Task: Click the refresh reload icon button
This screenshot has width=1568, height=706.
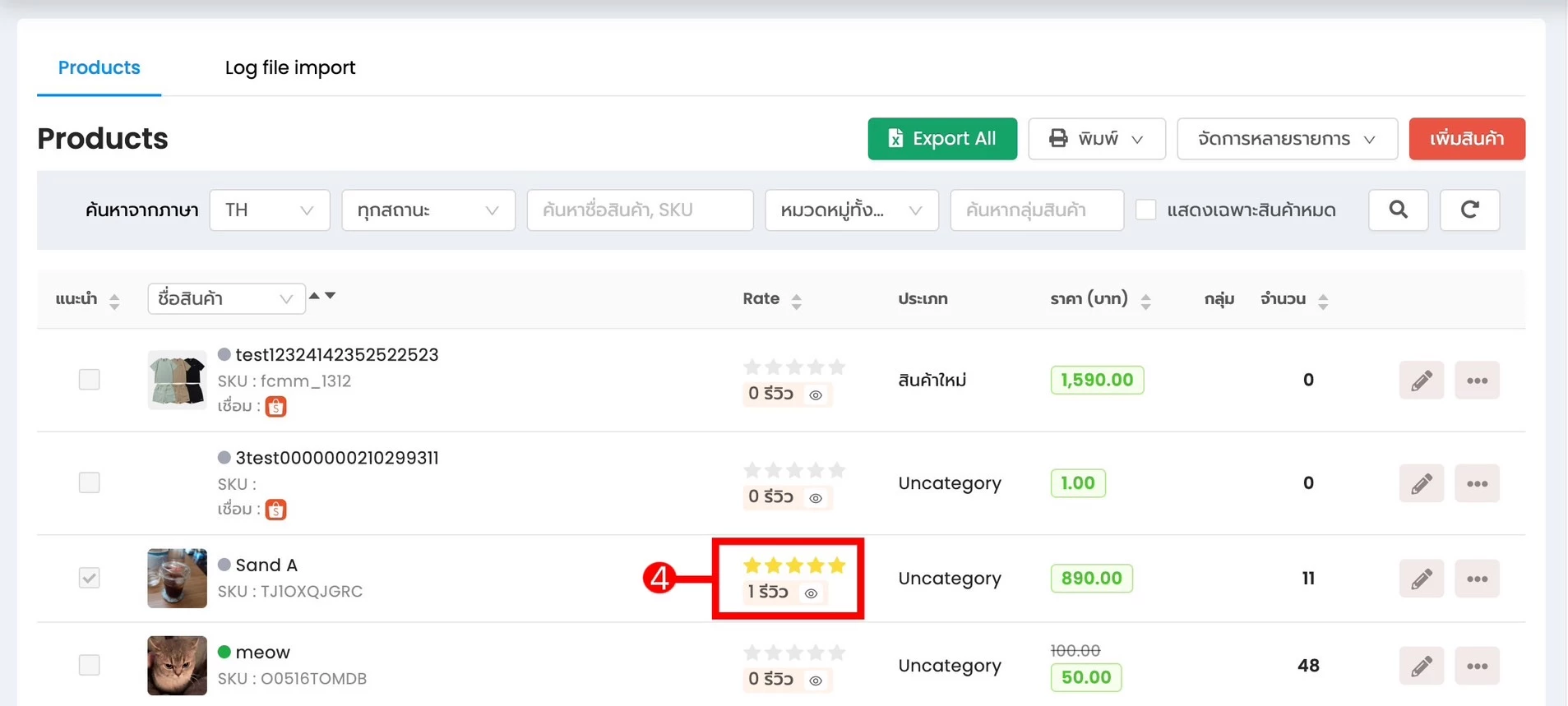Action: pyautogui.click(x=1469, y=210)
